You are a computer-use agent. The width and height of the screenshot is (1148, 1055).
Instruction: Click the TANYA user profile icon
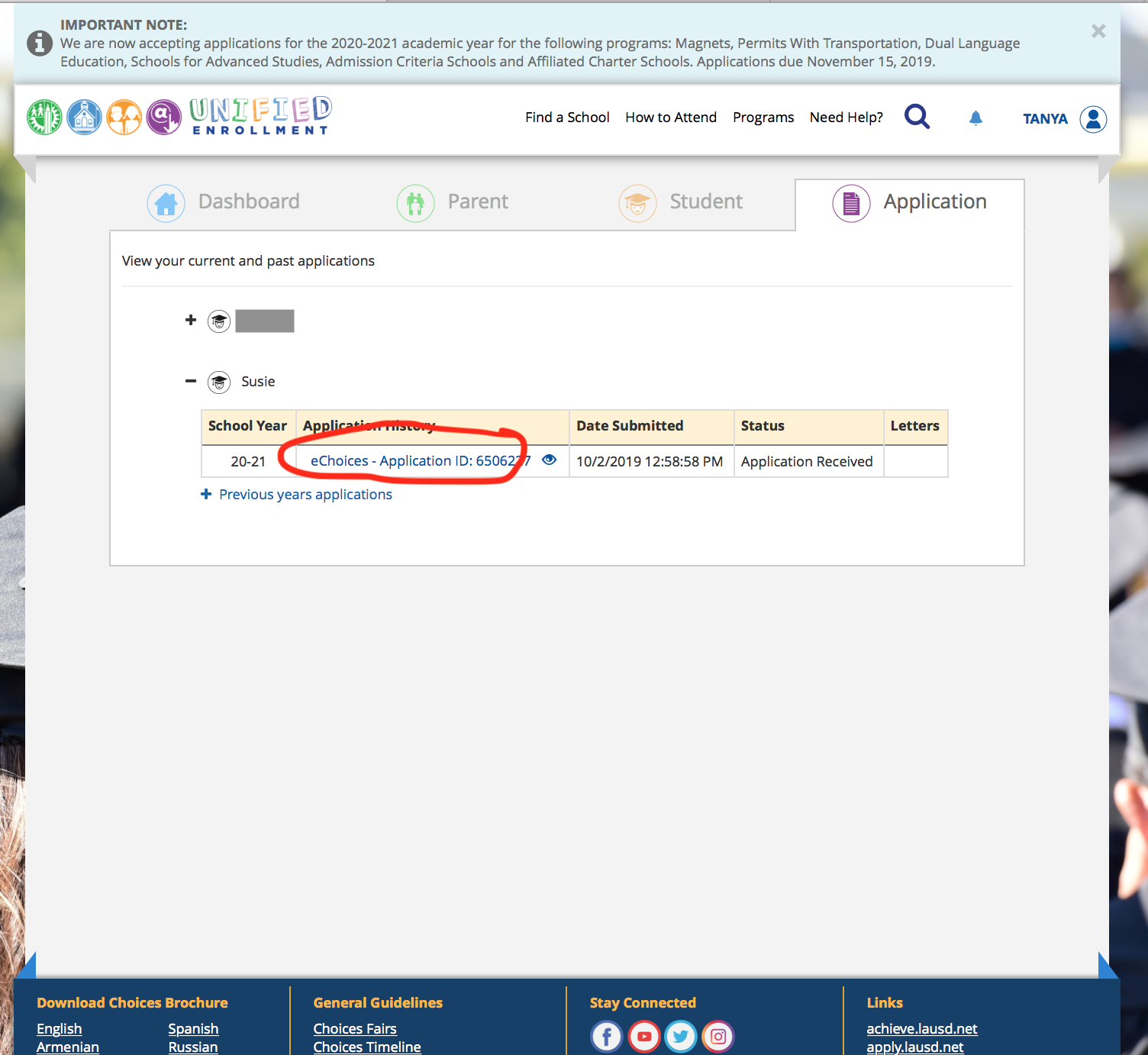click(x=1093, y=119)
